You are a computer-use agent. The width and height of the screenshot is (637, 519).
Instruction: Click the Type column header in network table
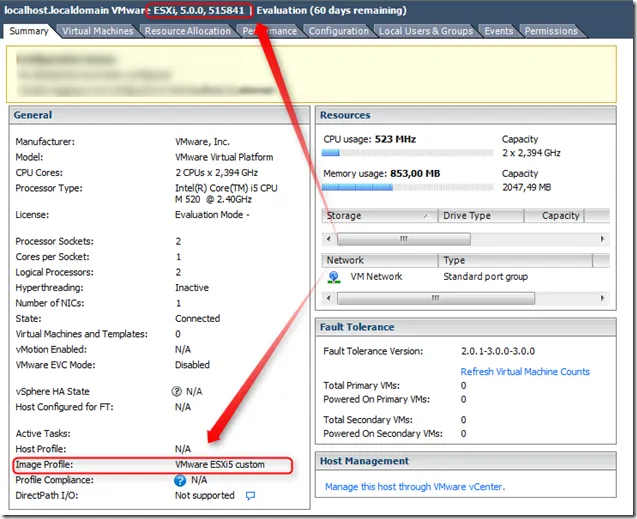515,260
